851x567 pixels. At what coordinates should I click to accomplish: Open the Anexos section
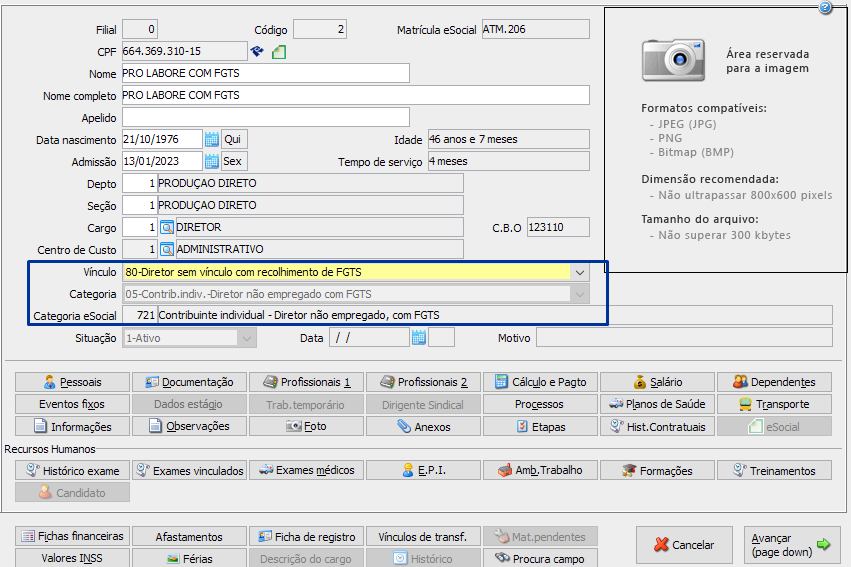click(423, 426)
